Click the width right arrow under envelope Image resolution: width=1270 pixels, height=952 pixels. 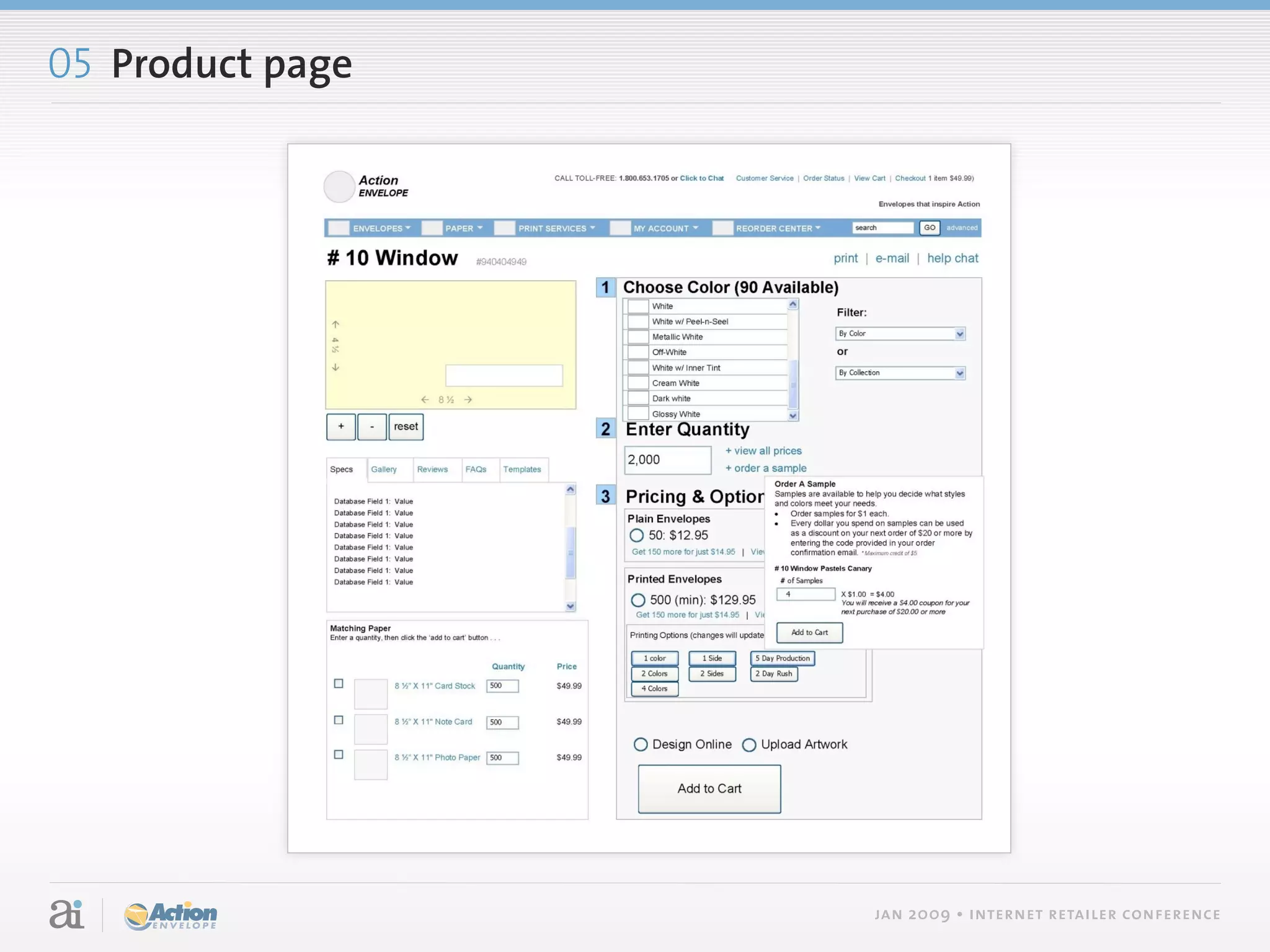(468, 400)
